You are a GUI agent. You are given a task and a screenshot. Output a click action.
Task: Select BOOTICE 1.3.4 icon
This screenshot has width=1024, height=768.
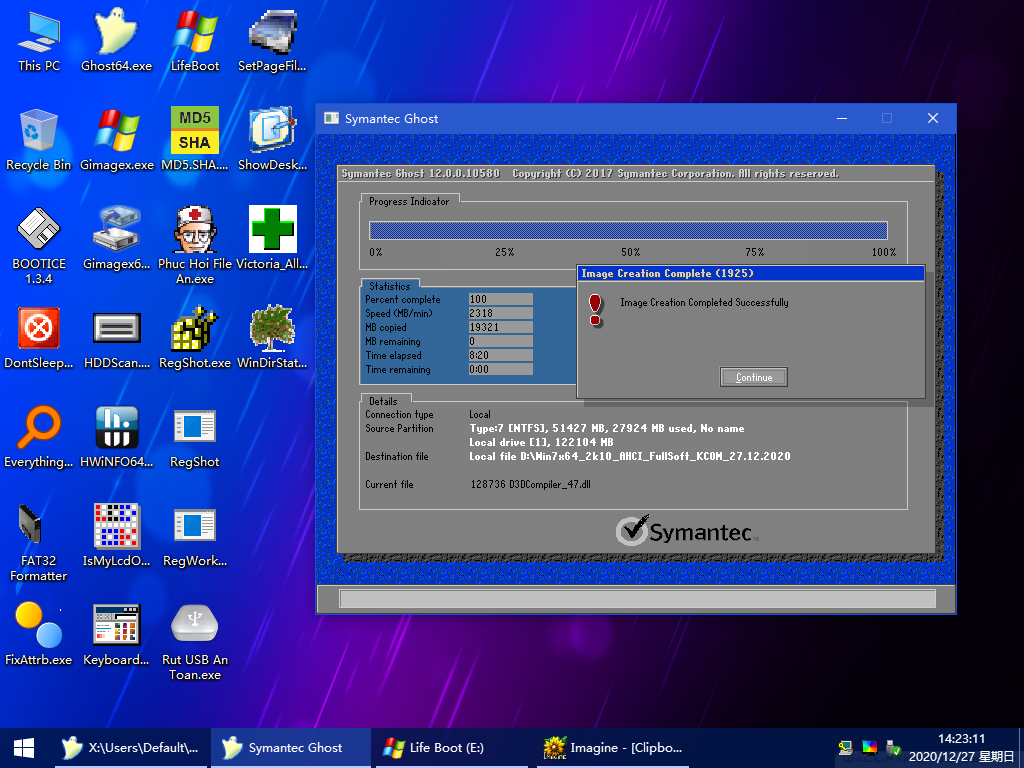[39, 246]
